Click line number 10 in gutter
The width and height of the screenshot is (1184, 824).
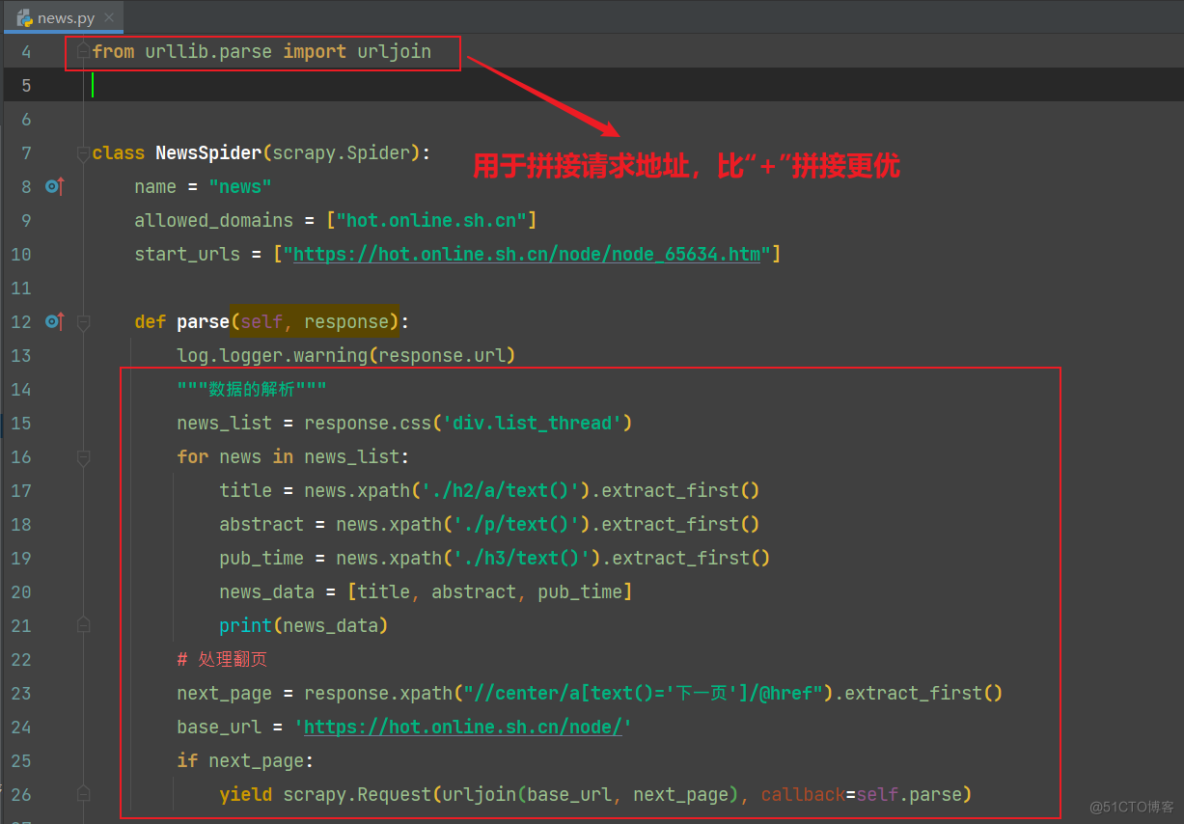[x=21, y=255]
